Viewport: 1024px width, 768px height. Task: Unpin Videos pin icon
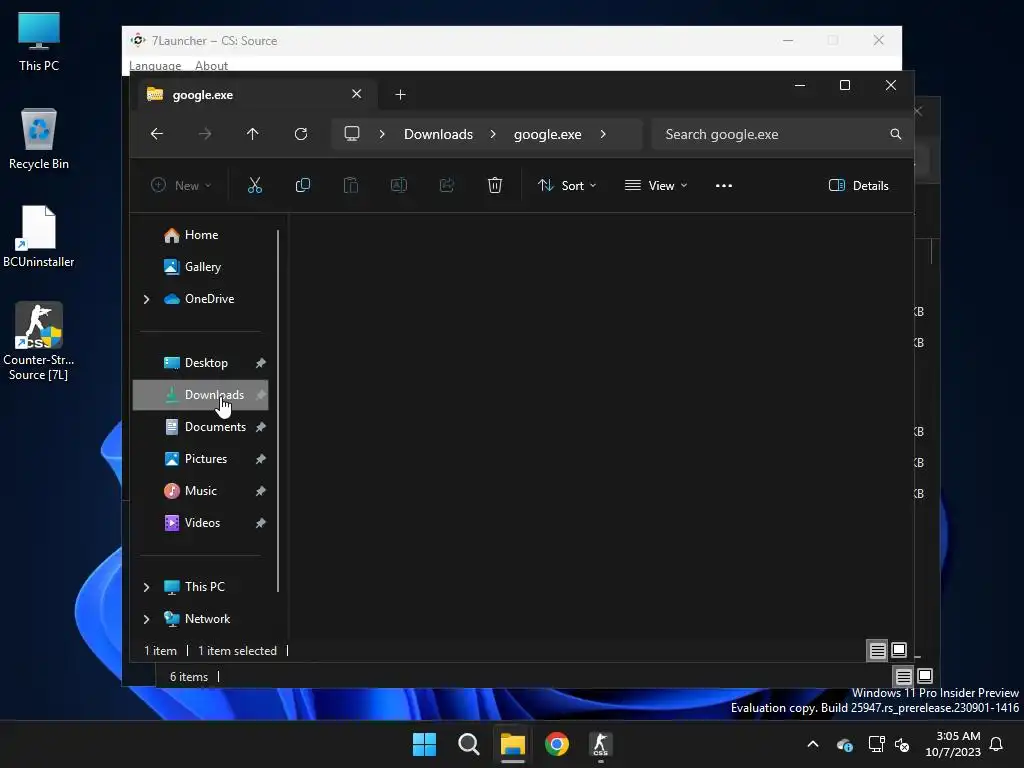tap(261, 523)
